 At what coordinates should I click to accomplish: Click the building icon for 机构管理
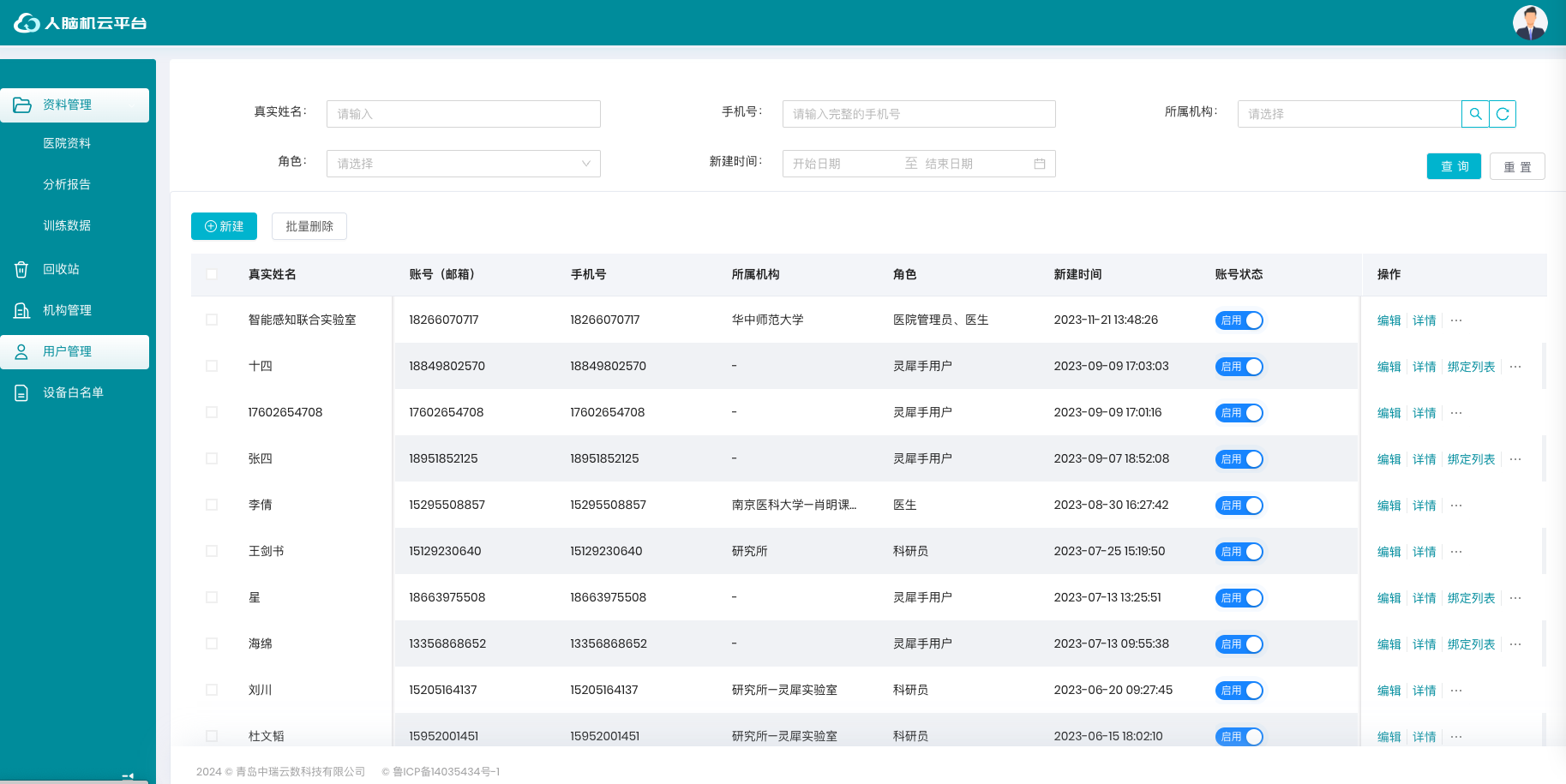[x=21, y=310]
